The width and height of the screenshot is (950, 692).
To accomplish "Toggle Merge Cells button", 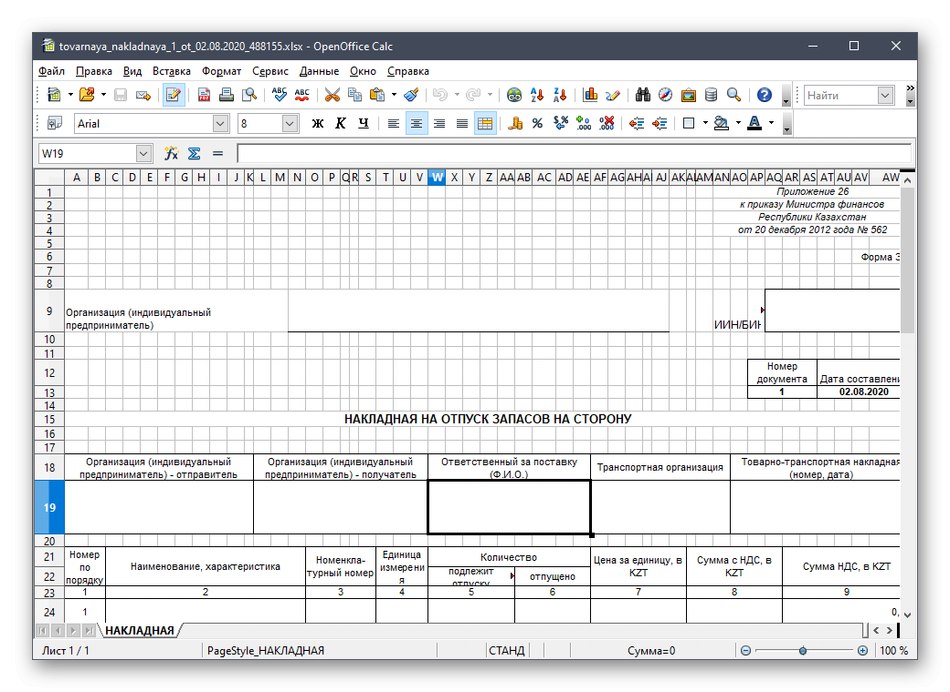I will [485, 124].
